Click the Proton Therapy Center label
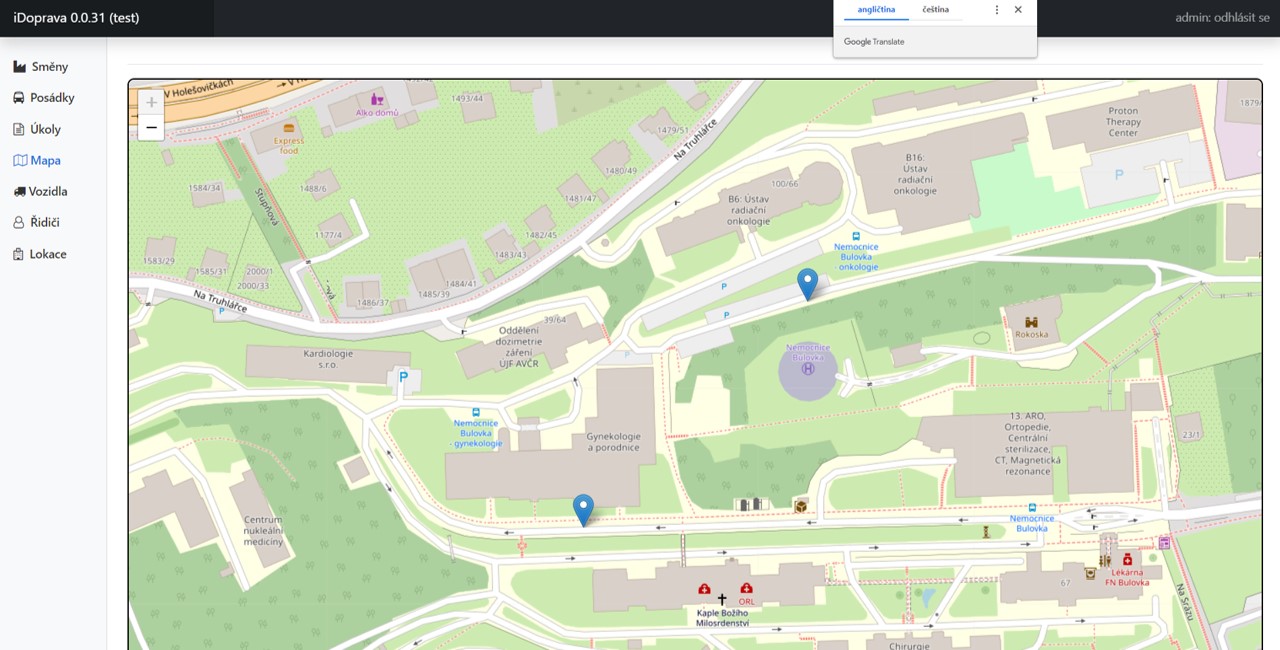1280x650 pixels. (1123, 122)
